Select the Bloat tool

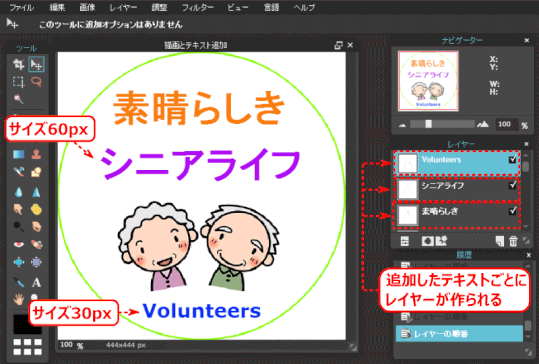(x=18, y=262)
